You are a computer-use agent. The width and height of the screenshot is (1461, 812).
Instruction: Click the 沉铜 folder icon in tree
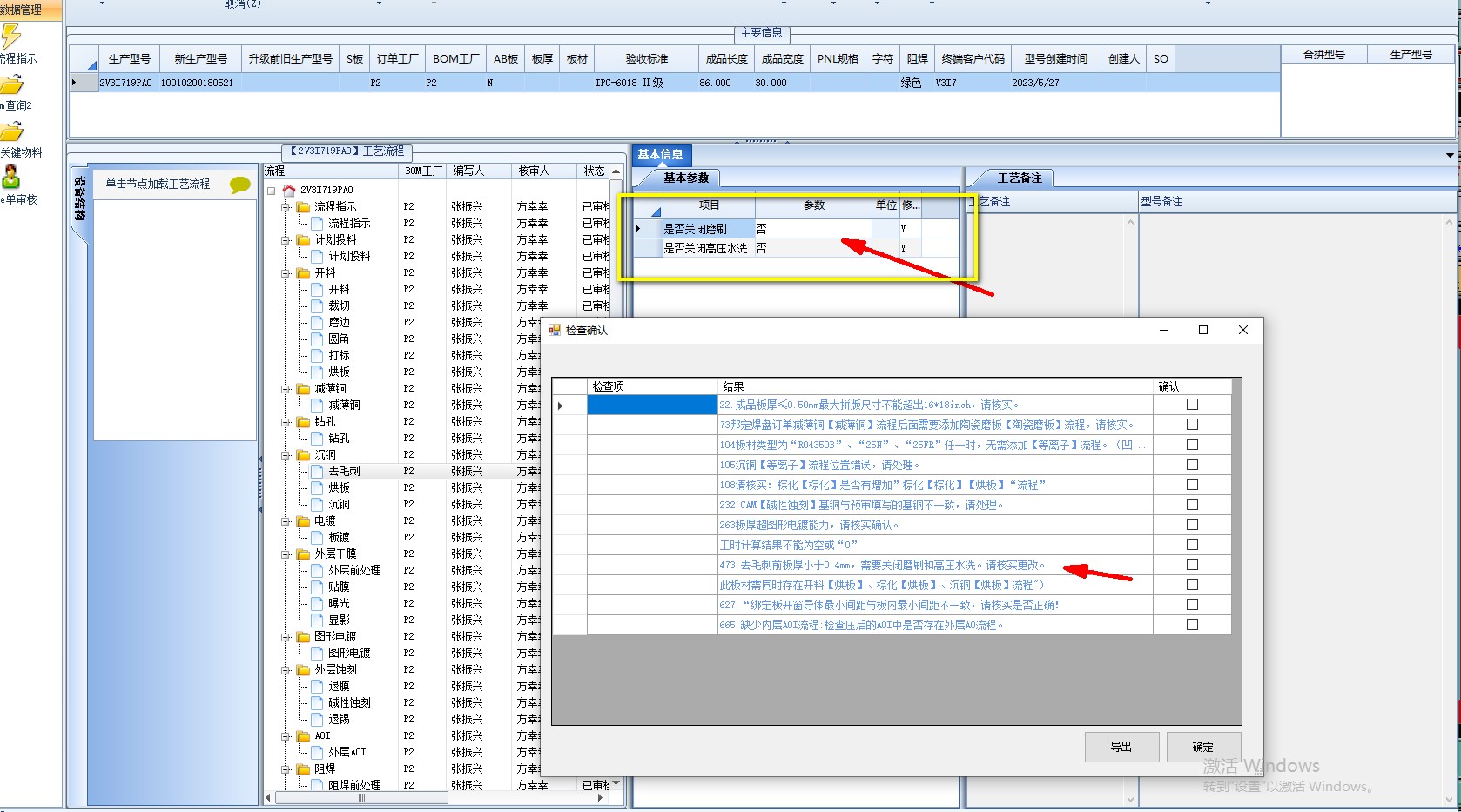point(303,454)
